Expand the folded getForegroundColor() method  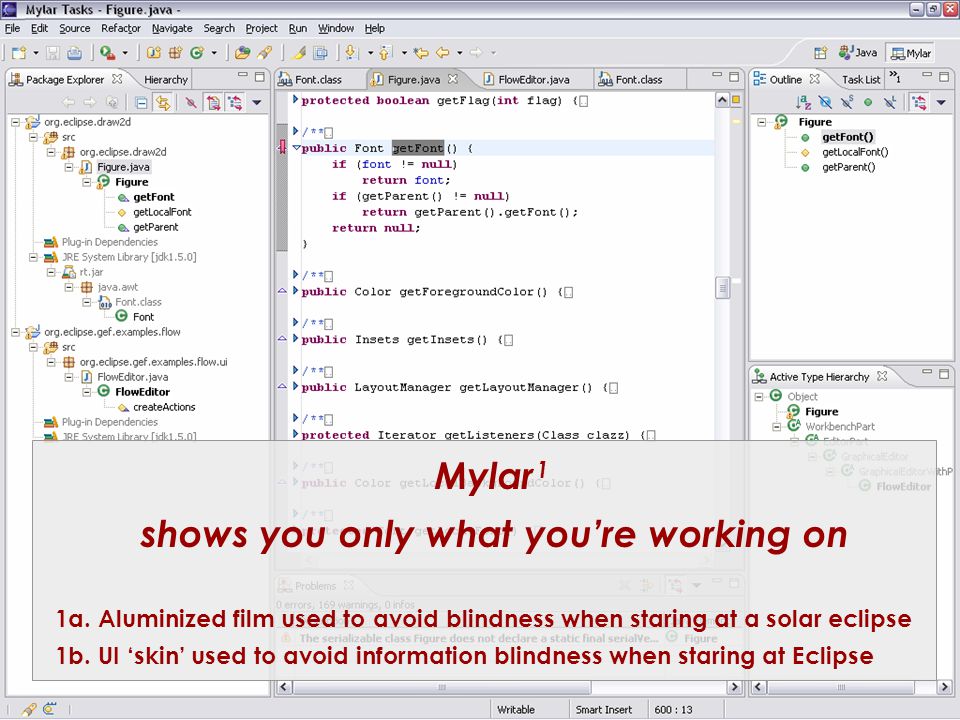click(x=296, y=291)
